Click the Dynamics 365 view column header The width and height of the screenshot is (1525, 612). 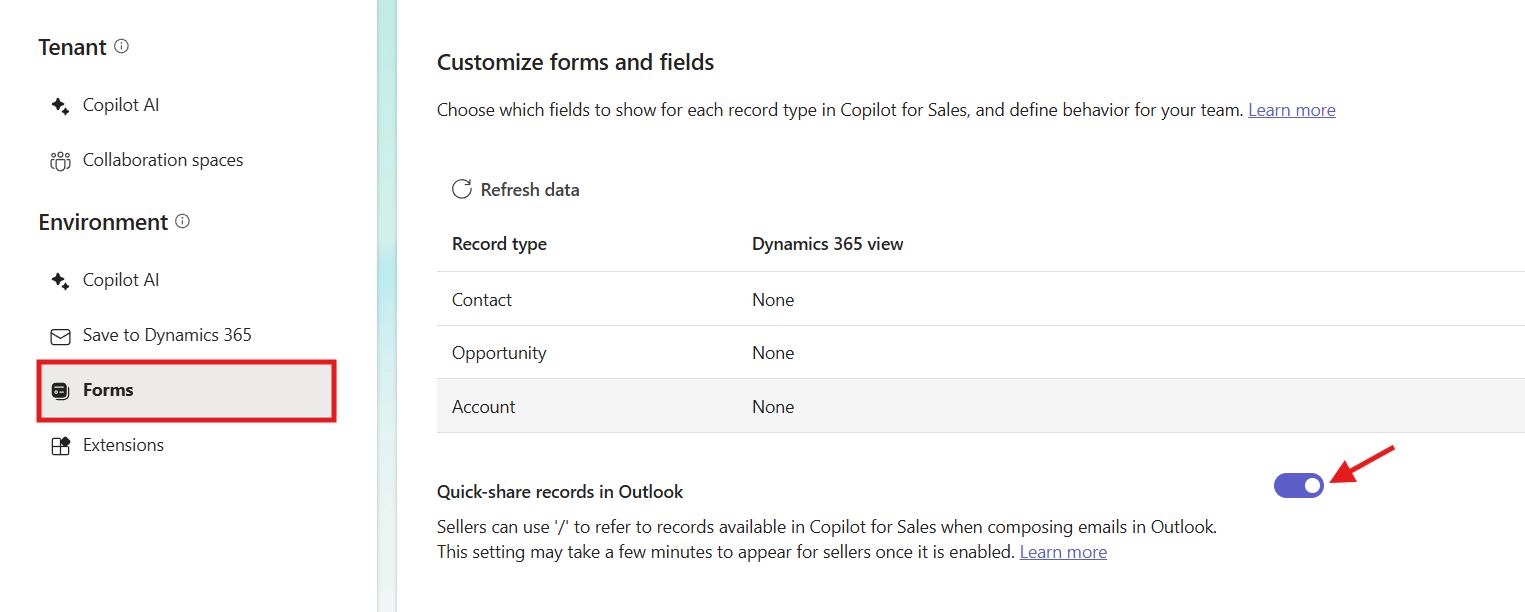[x=827, y=244]
